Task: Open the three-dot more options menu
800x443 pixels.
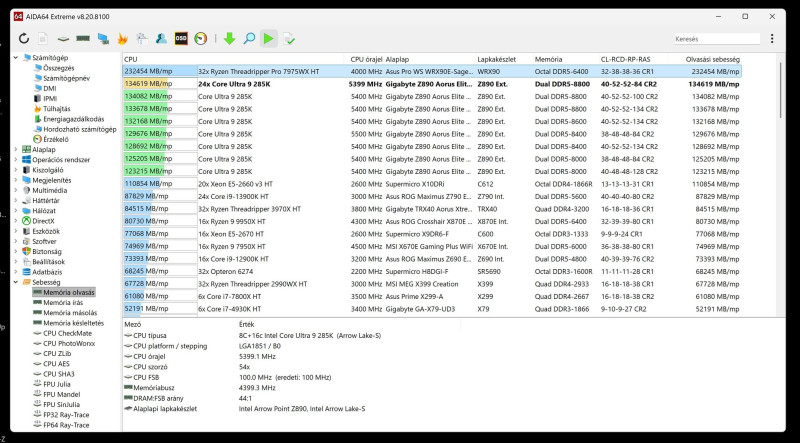Action: click(x=772, y=39)
